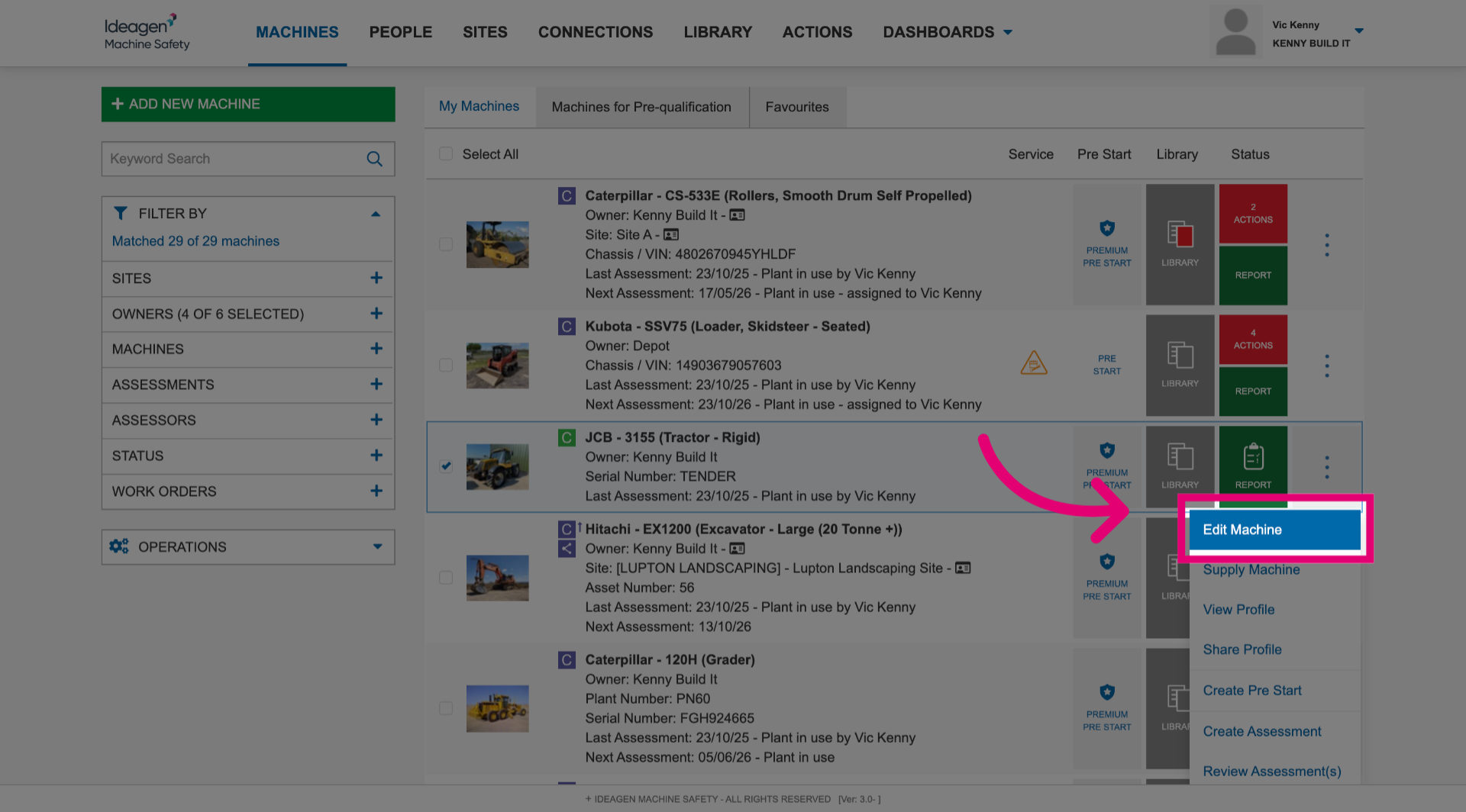The image size is (1466, 812).
Task: Open Library for Caterpillar CS-533E
Action: tap(1180, 244)
